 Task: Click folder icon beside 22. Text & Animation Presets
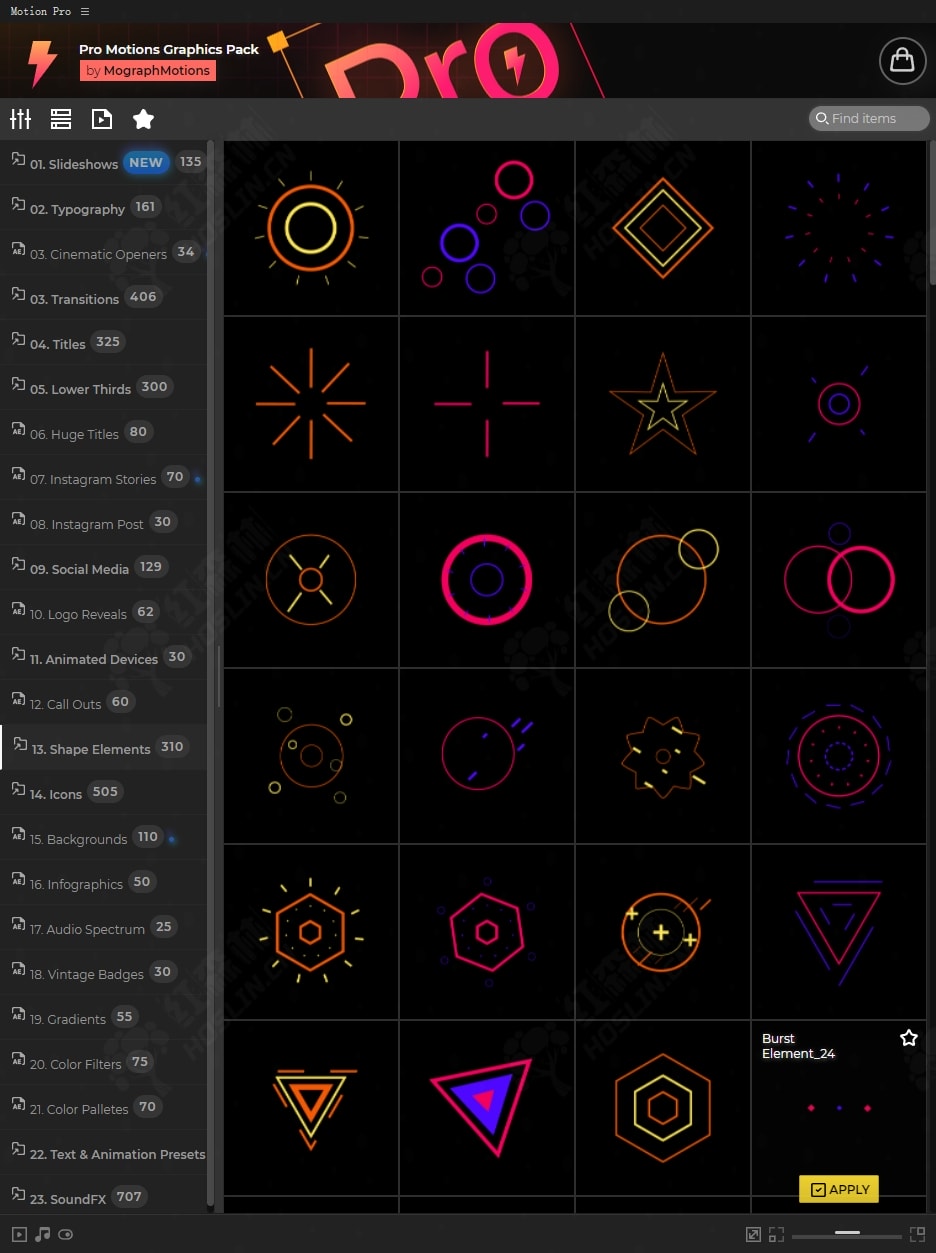click(18, 1149)
